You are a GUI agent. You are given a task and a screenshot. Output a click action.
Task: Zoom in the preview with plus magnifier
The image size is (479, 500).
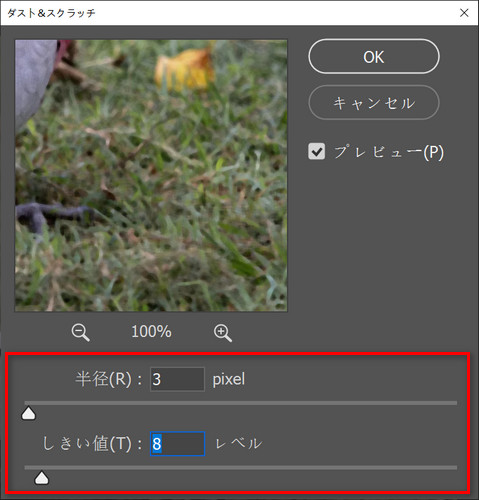223,333
